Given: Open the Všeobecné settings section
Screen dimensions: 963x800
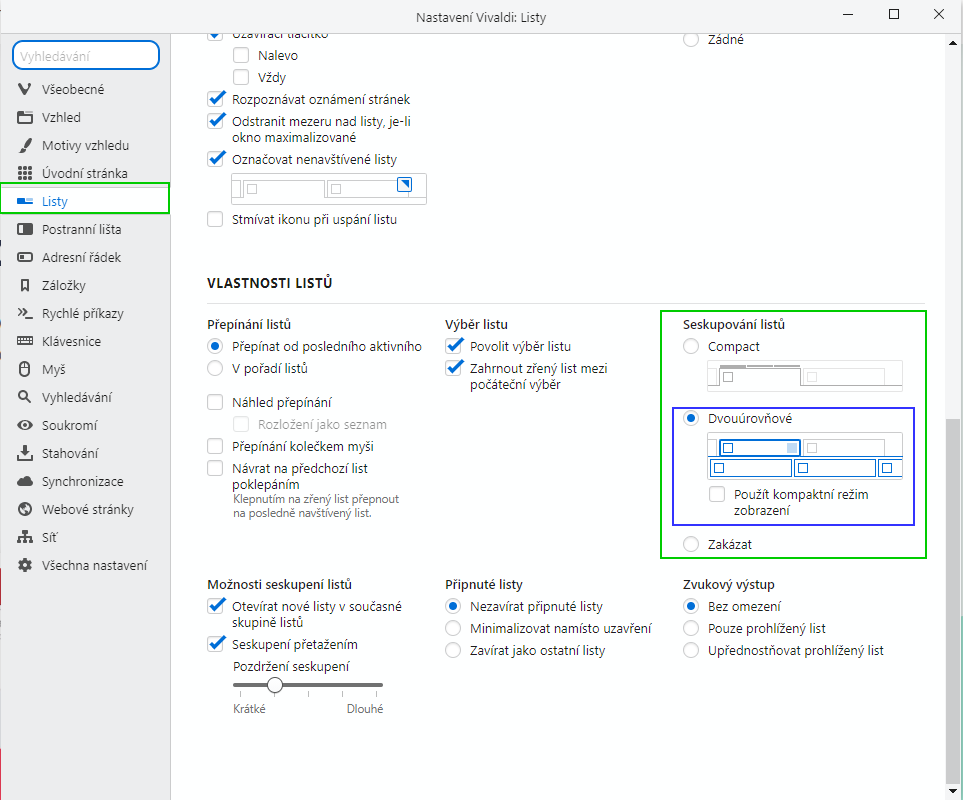Looking at the screenshot, I should [85, 89].
